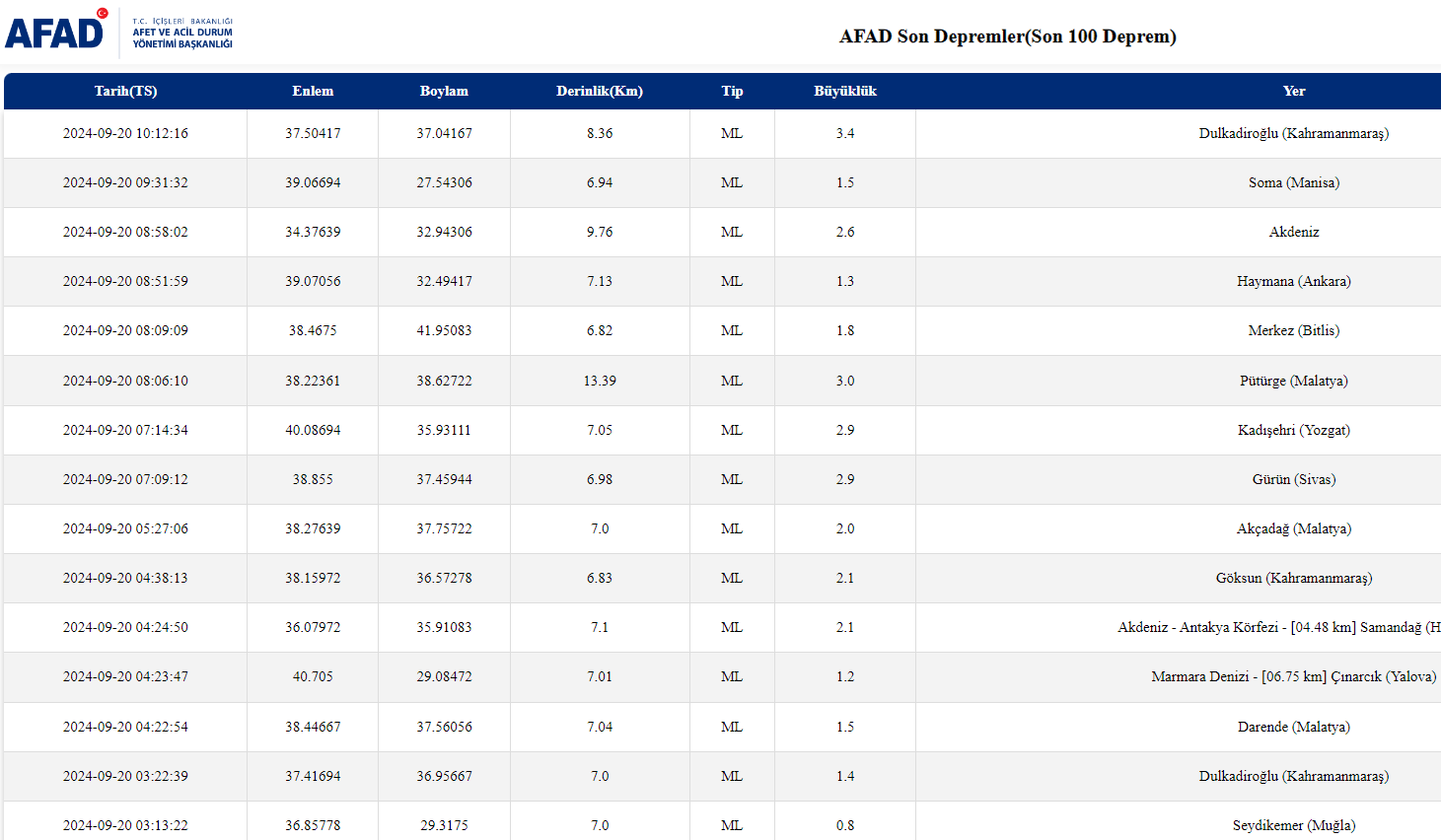This screenshot has width=1441, height=840.
Task: Click location Akçadağ (Malatya)
Action: tap(1294, 528)
